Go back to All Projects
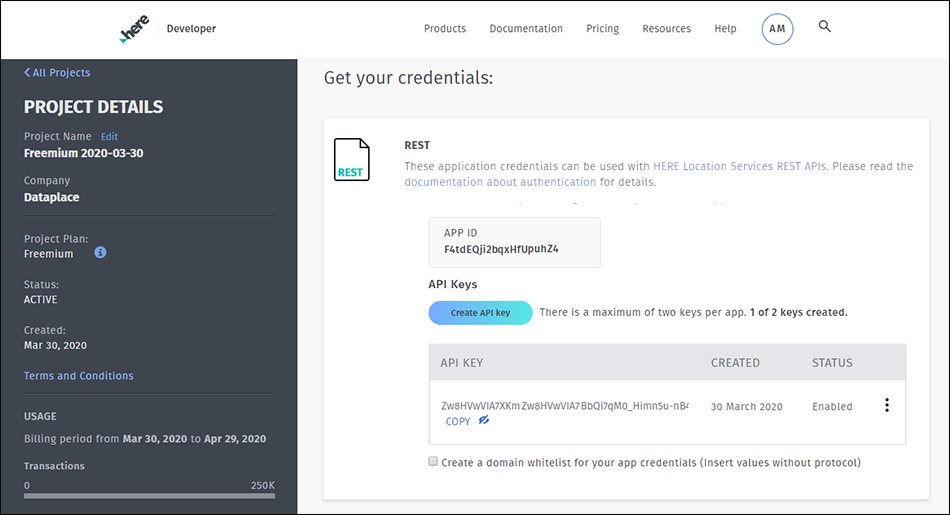Viewport: 950px width, 515px height. [x=57, y=73]
